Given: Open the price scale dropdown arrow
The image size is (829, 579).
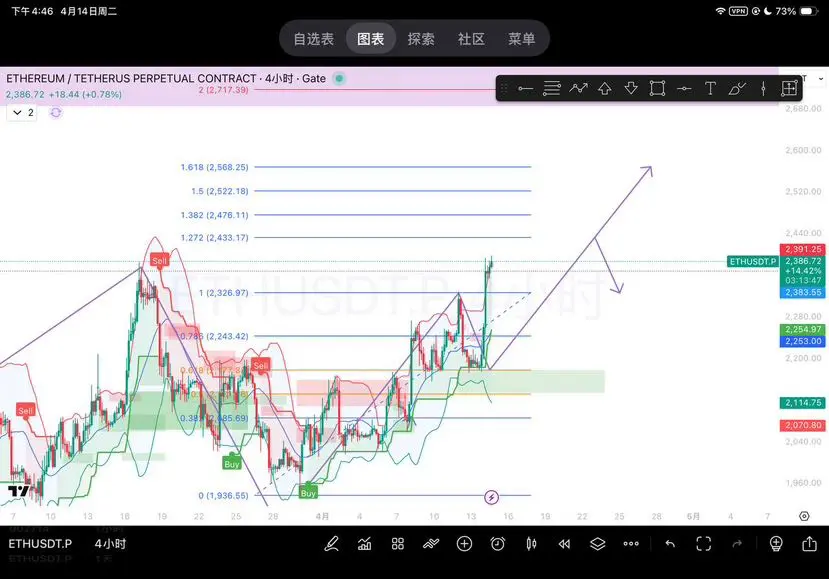Looking at the screenshot, I should pos(821,79).
